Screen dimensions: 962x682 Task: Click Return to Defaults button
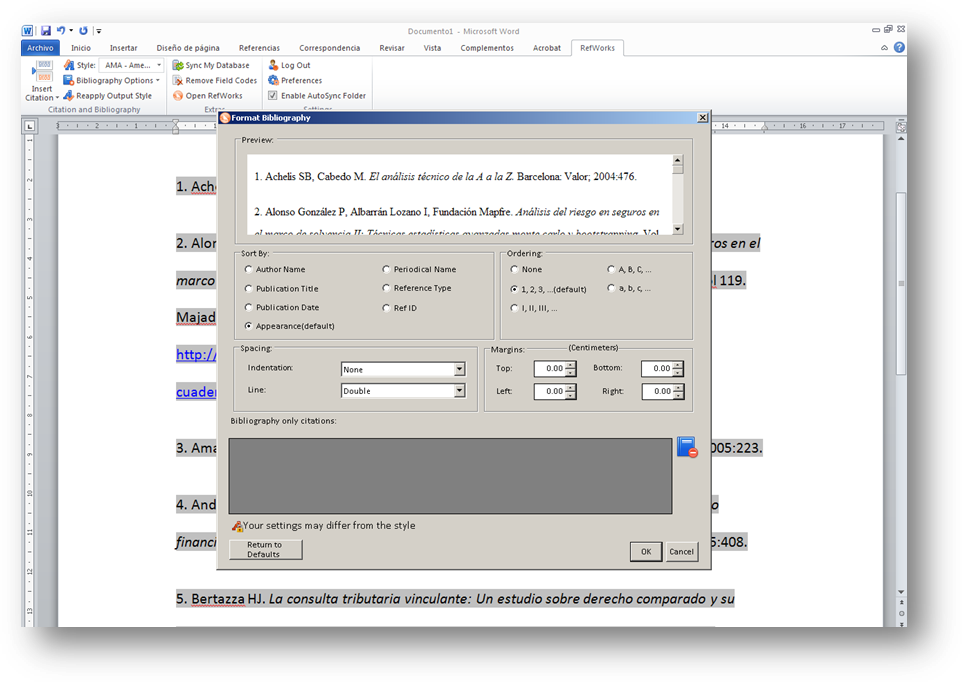265,550
